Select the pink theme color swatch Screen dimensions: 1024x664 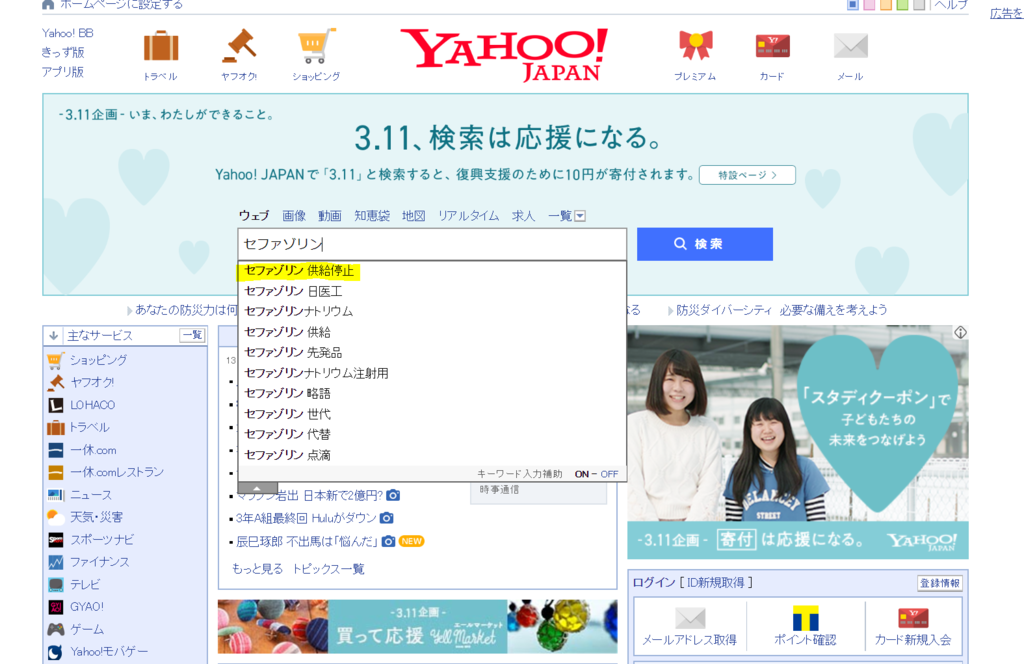[x=869, y=5]
